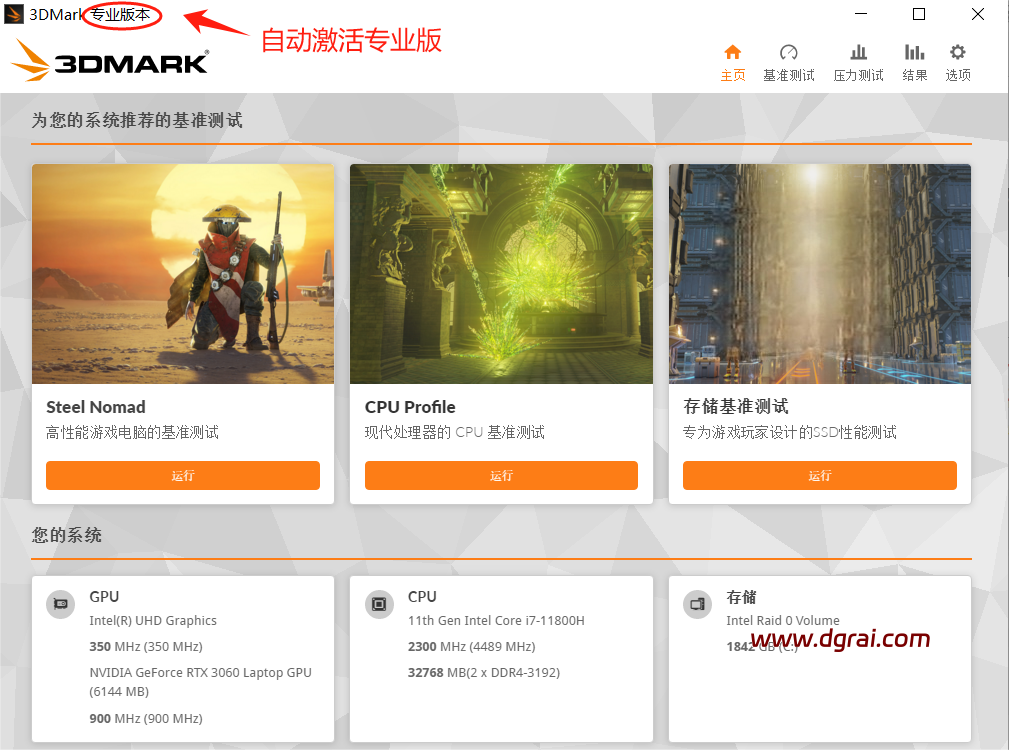Click the GPU icon in system panel
1009x750 pixels.
coord(60,604)
